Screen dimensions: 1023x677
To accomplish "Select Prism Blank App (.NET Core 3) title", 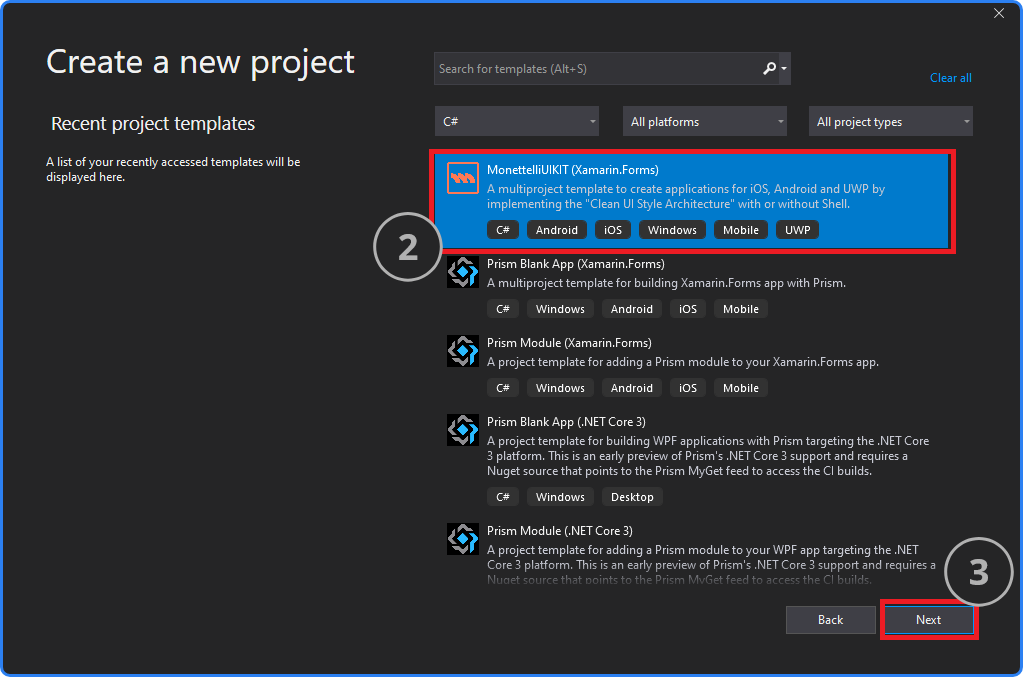I will [566, 421].
